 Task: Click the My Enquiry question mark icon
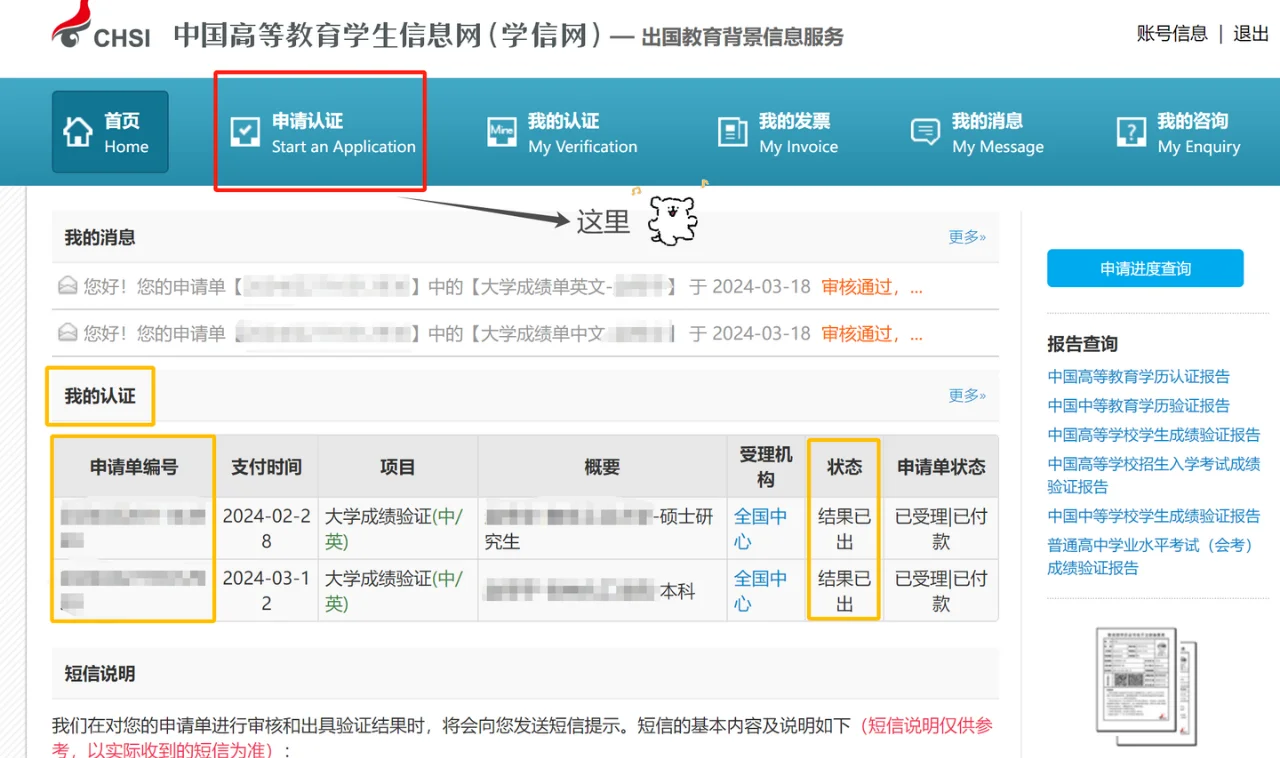click(x=1131, y=132)
